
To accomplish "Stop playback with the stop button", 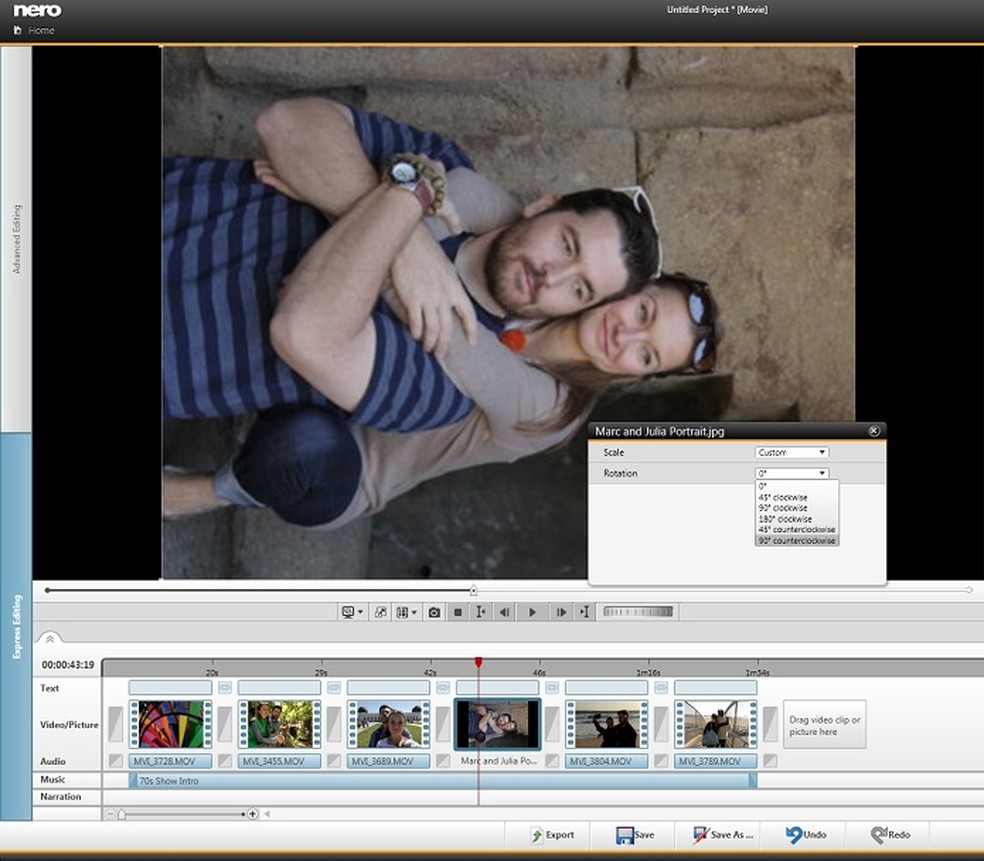I will pos(458,612).
